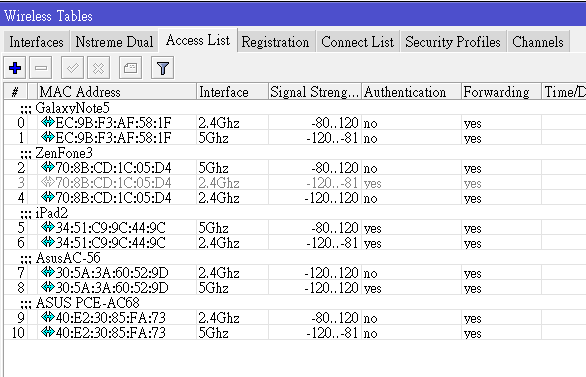Select row 10 for the 5Ghz interface

[x=295, y=332]
